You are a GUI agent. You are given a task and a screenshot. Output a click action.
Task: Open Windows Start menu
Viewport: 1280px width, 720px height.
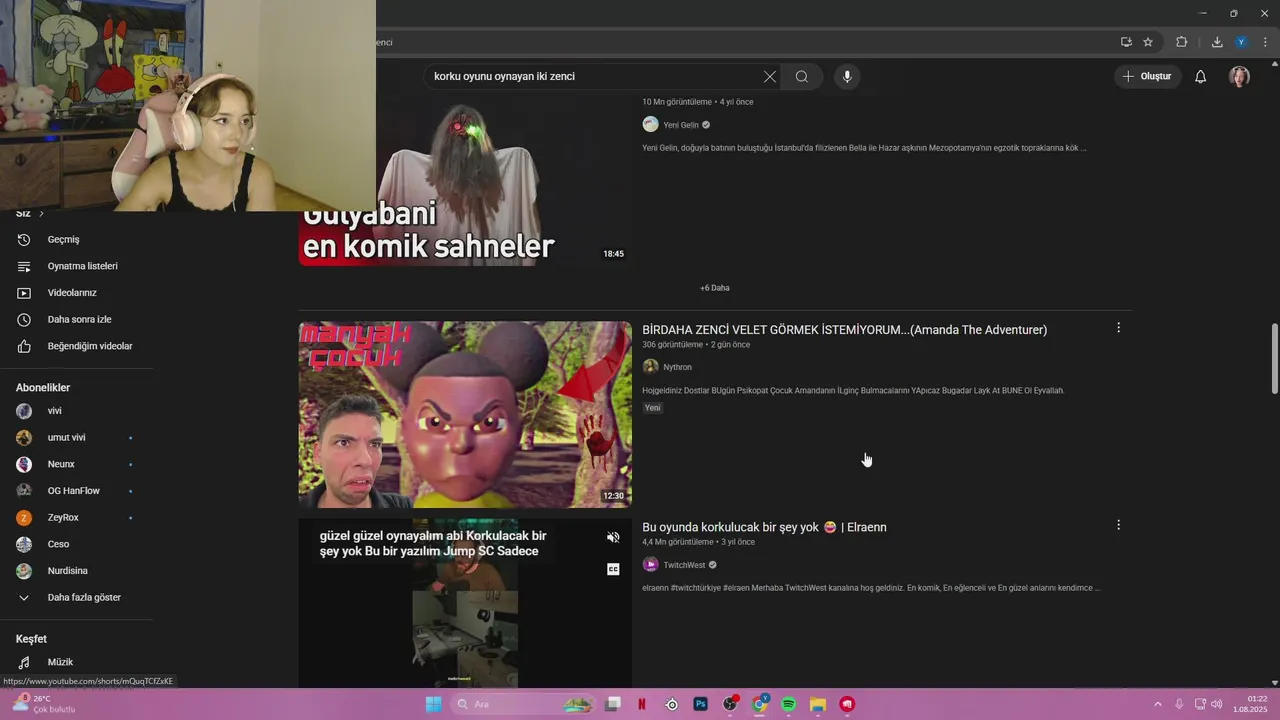pyautogui.click(x=433, y=704)
